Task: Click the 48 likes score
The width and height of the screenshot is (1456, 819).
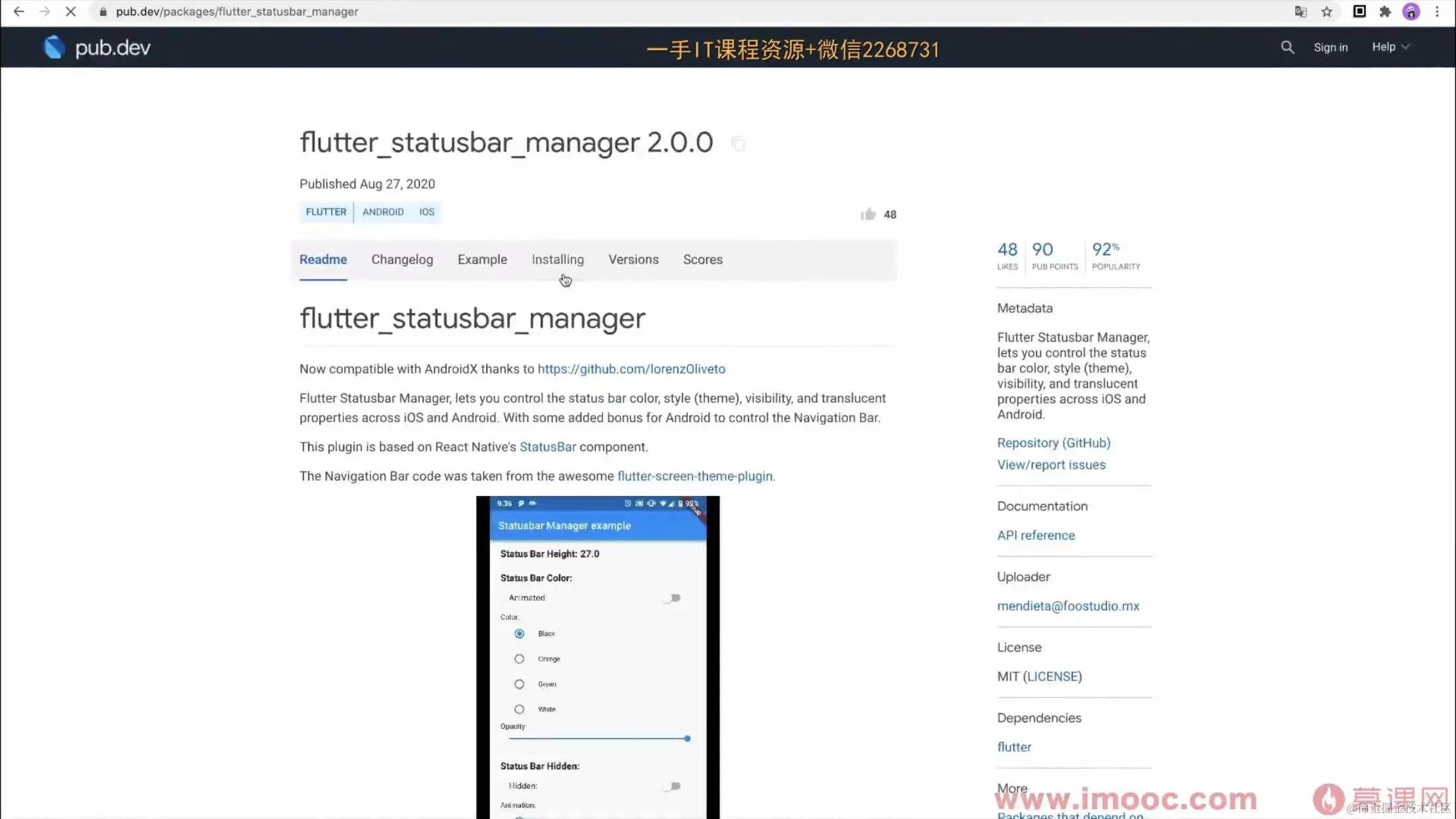Action: (x=1007, y=256)
